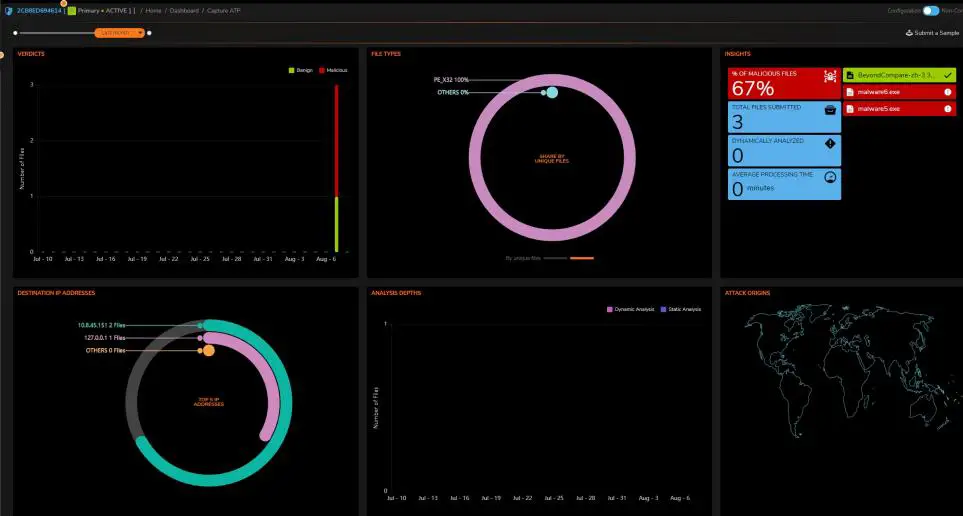Toggle the Dynamic Analysis legend entry
Image resolution: width=963 pixels, height=516 pixels.
click(631, 309)
